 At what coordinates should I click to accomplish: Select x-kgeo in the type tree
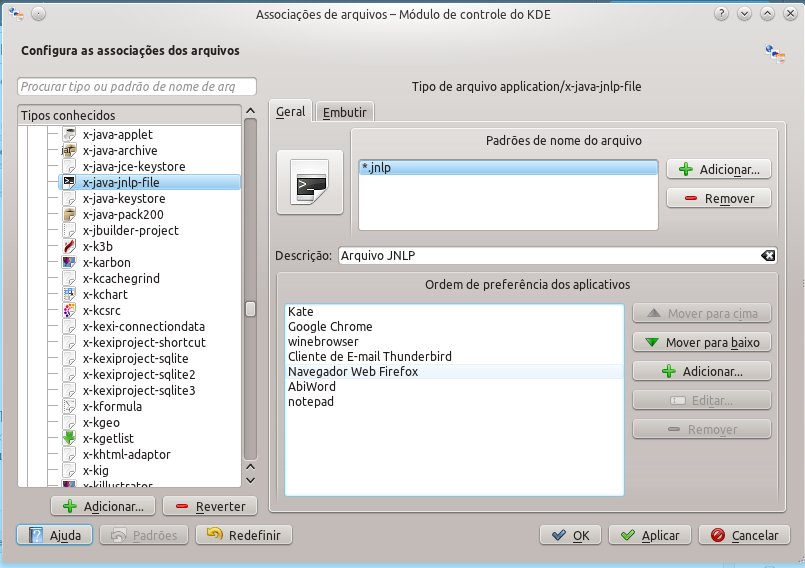(x=101, y=422)
